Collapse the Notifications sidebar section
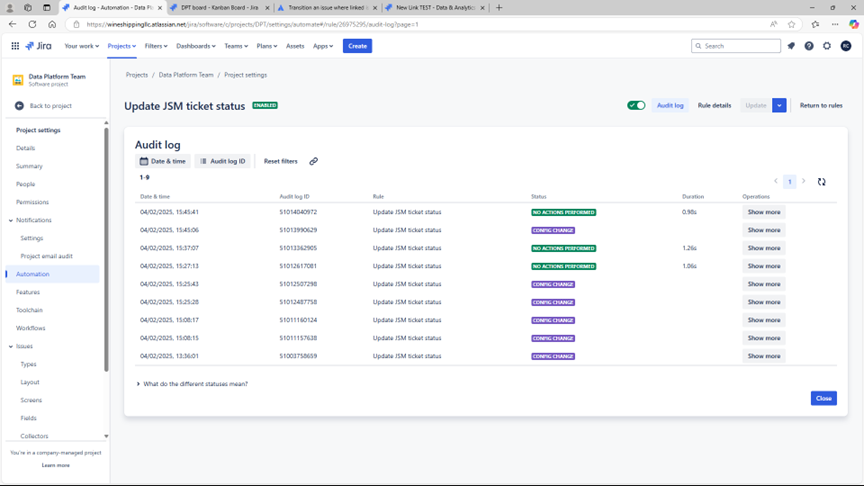 (x=11, y=220)
